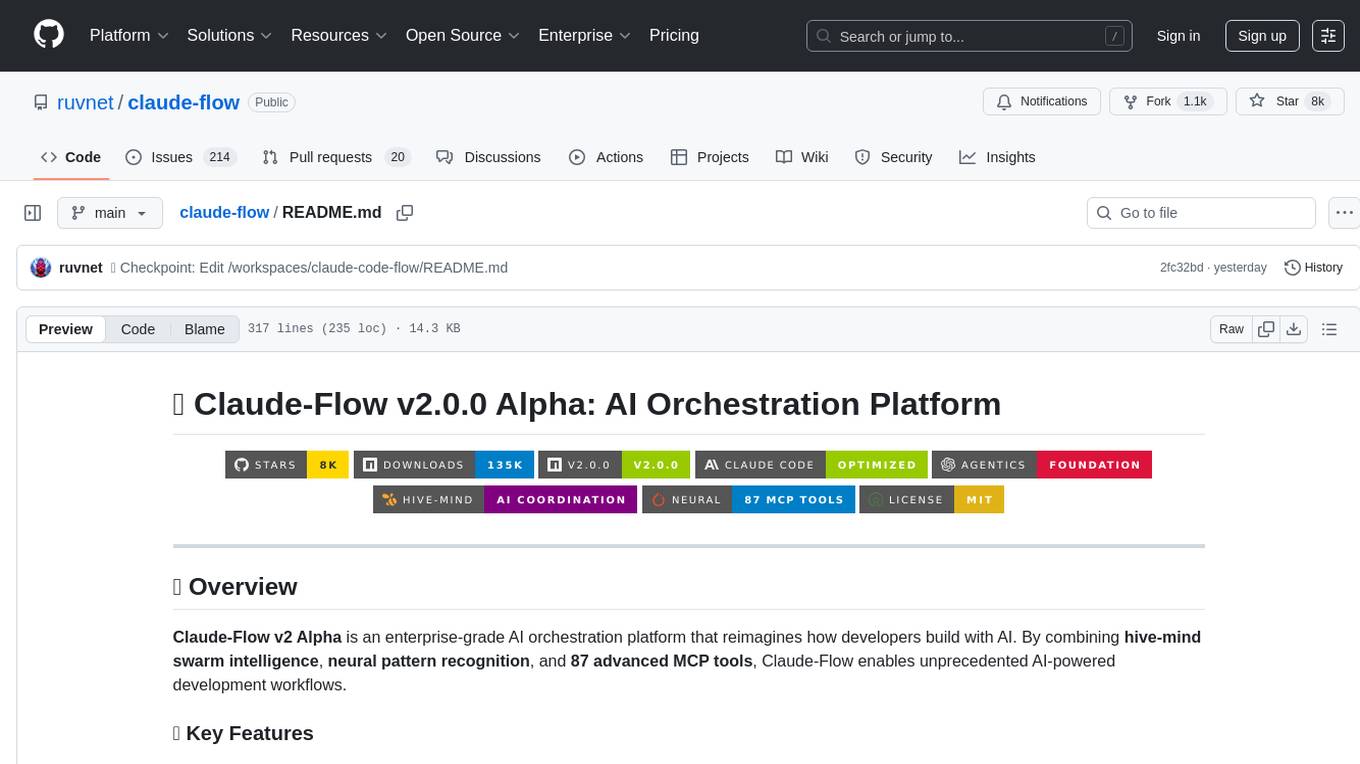Open the claude-flow repository link
This screenshot has width=1360, height=764.
click(x=183, y=102)
